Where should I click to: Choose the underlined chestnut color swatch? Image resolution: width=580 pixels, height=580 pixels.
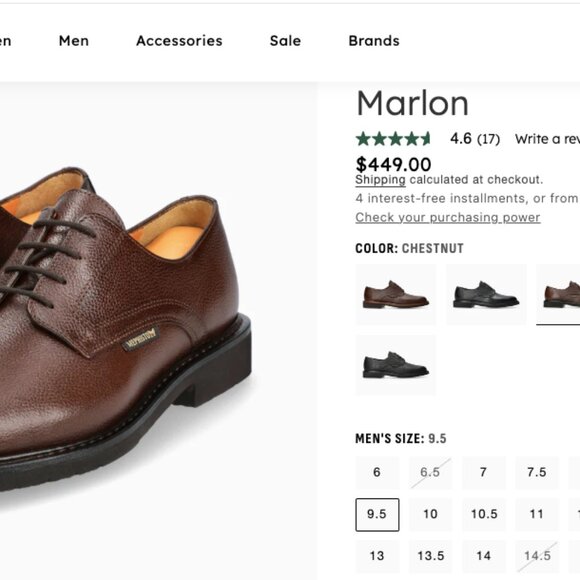[558, 294]
